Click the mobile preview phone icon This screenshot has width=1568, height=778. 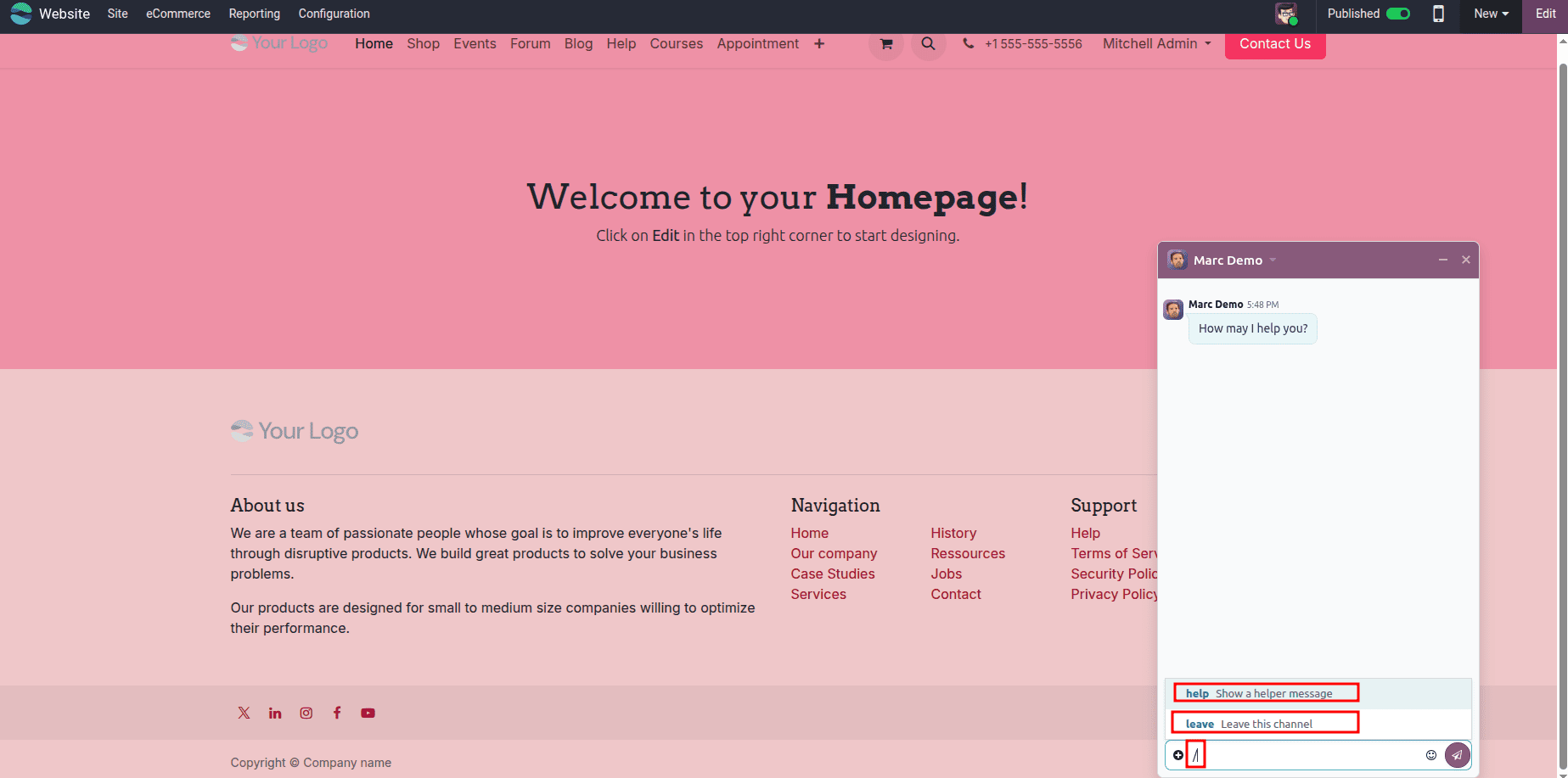(1438, 14)
